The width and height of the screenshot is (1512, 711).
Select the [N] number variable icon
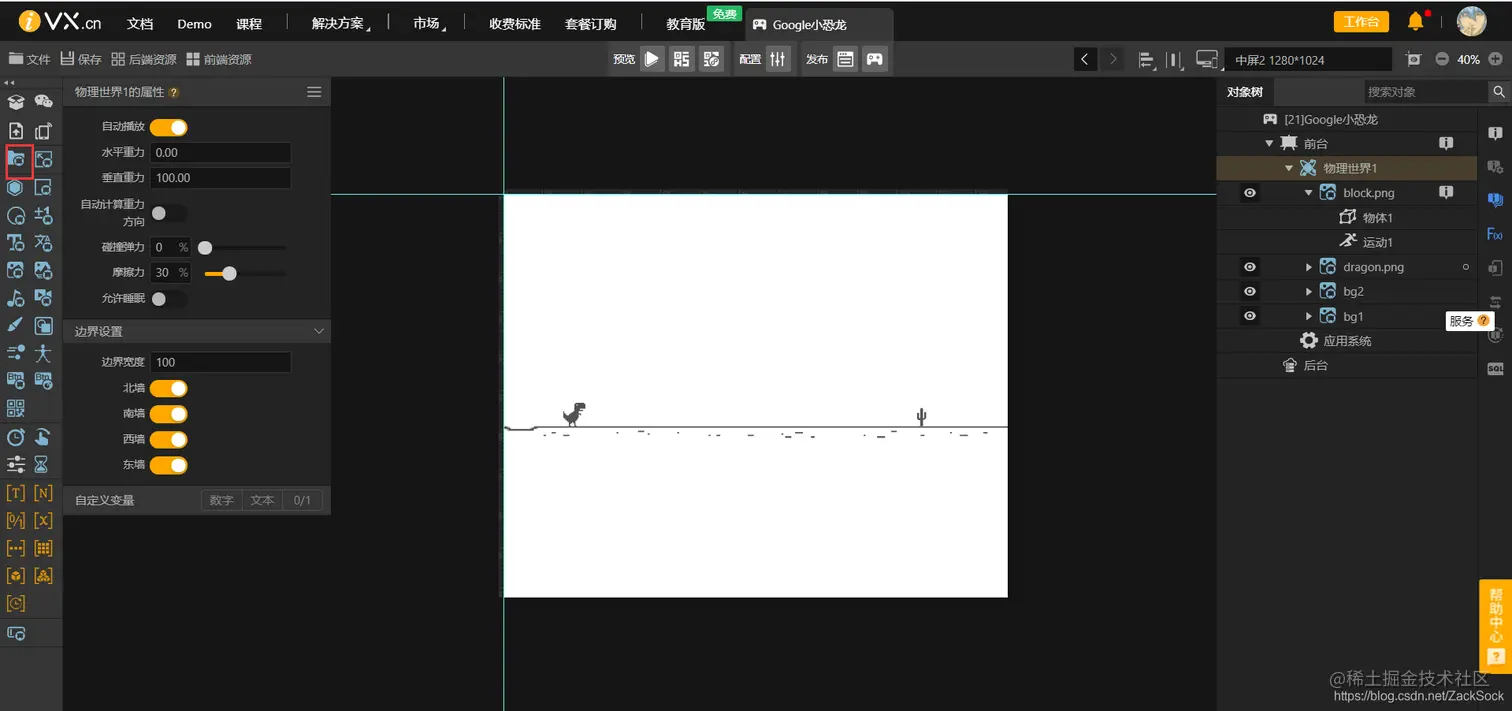43,493
